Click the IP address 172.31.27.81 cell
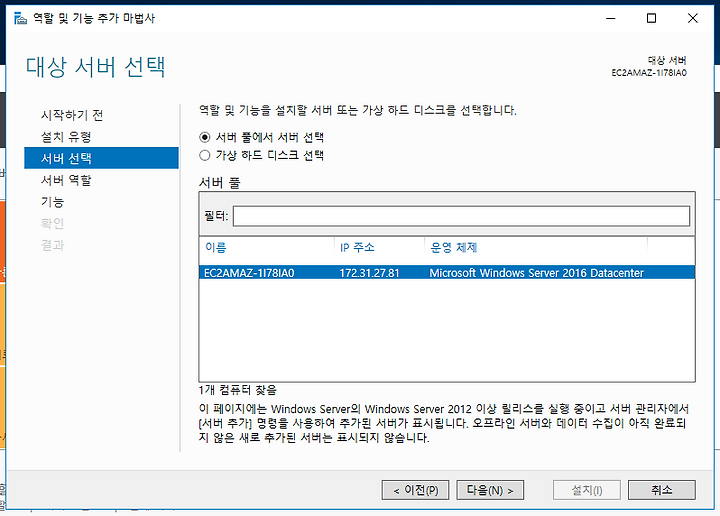 click(x=369, y=273)
